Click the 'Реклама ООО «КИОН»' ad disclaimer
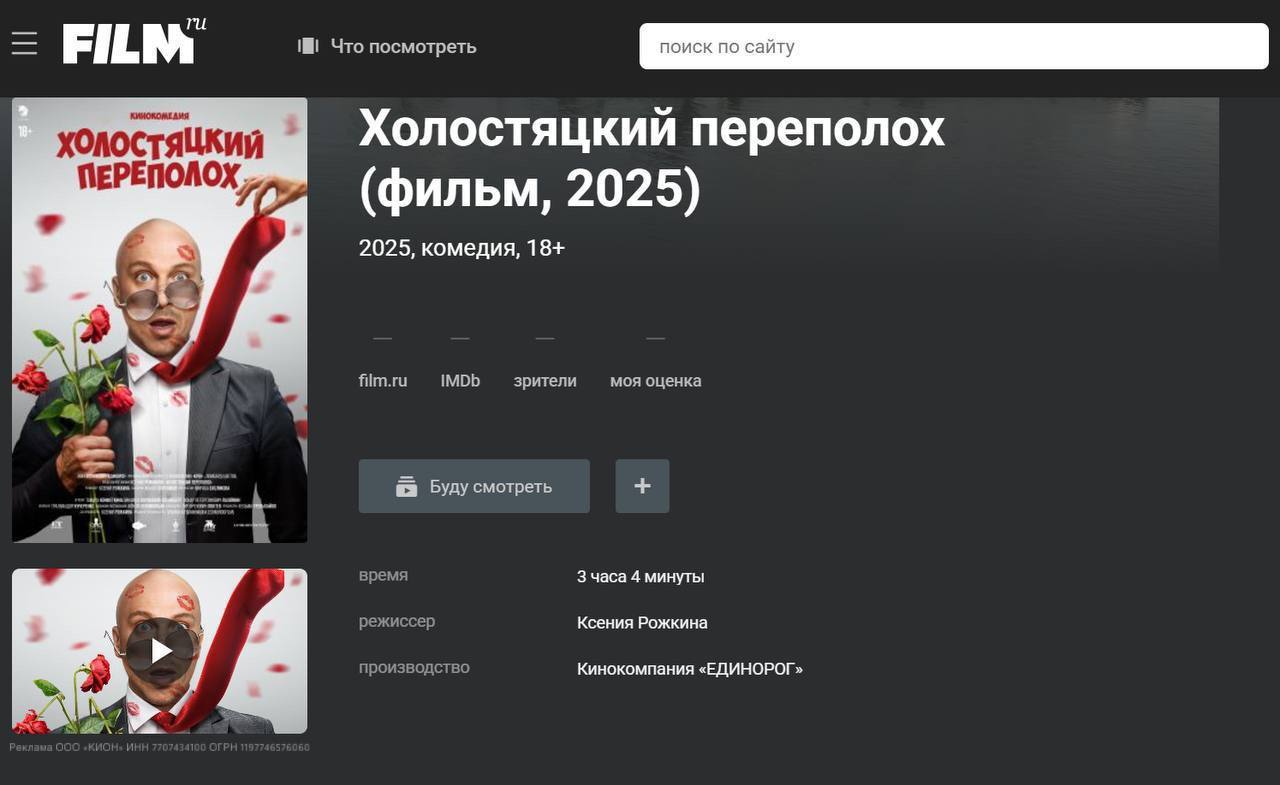The width and height of the screenshot is (1280, 785). (160, 747)
